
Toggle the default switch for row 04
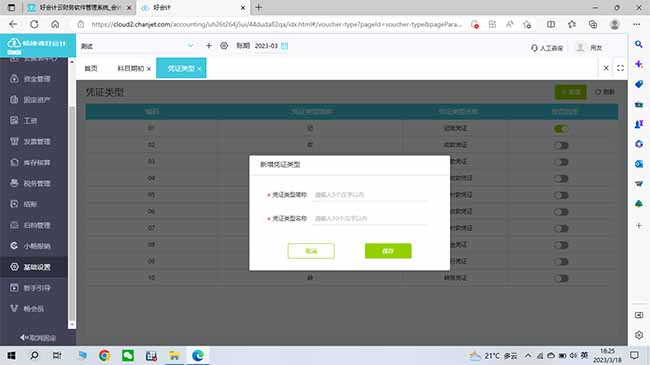pos(561,178)
